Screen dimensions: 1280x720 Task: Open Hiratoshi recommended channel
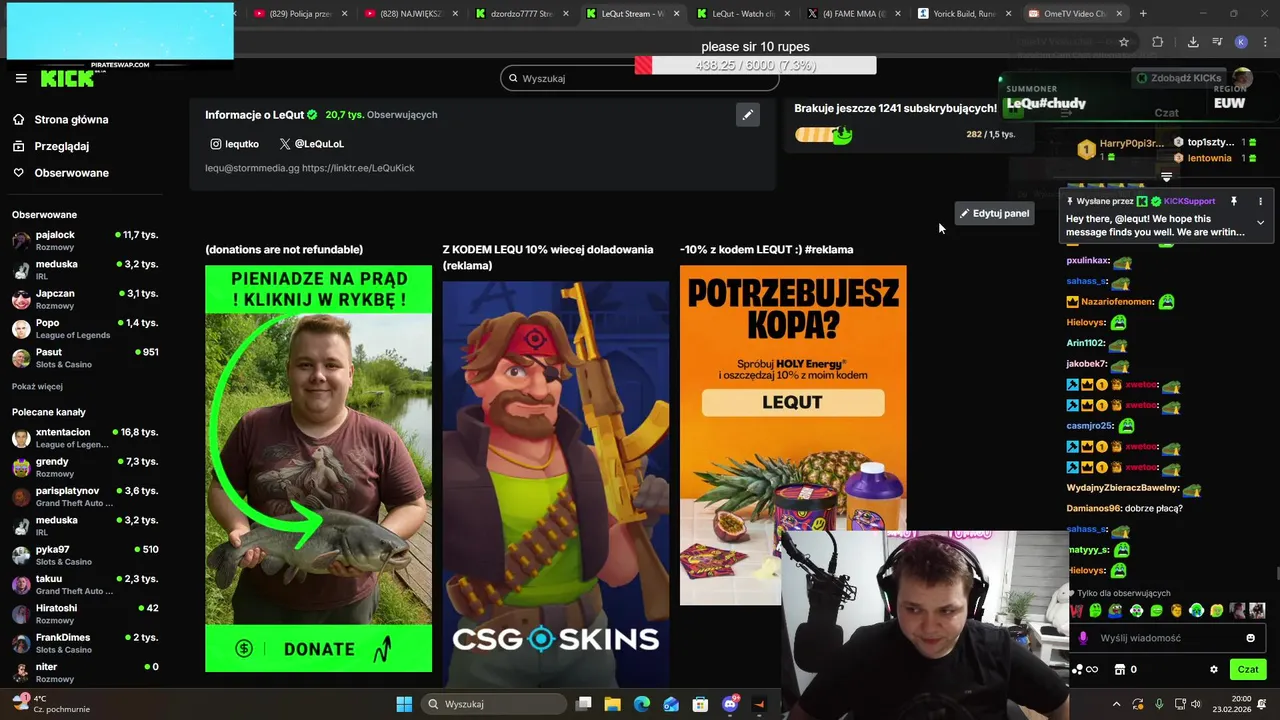(85, 613)
